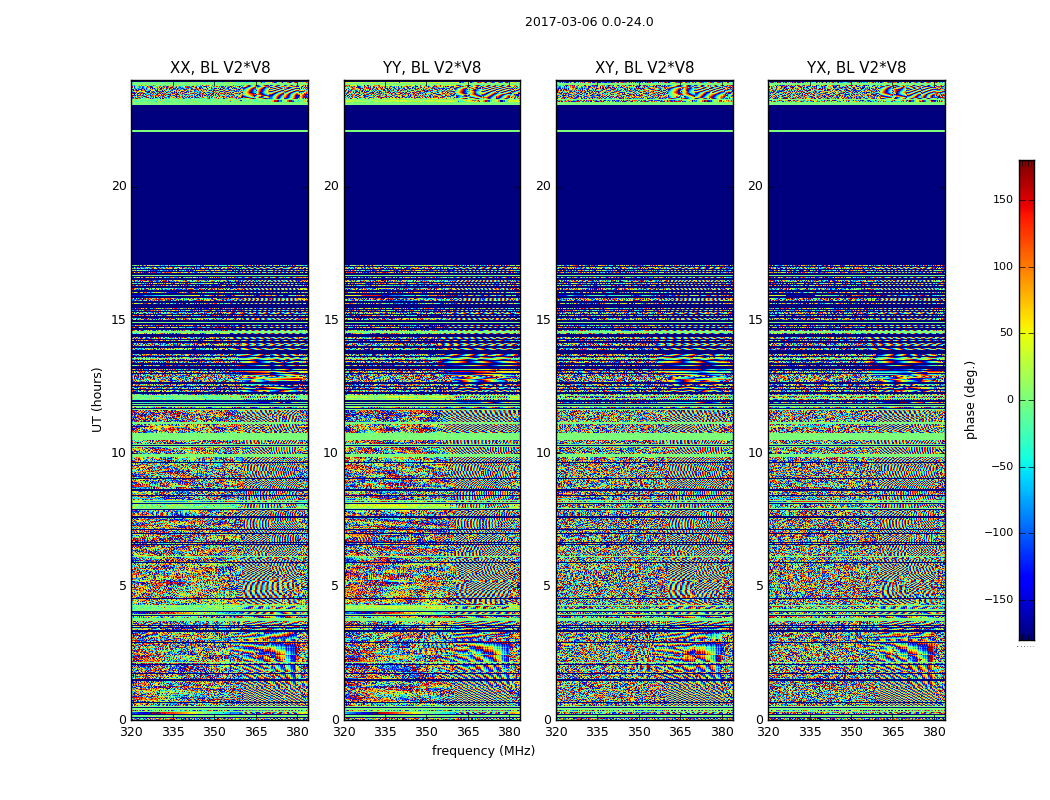
Task: Click the 320 x-axis tick under XX panel
Action: pyautogui.click(x=131, y=732)
